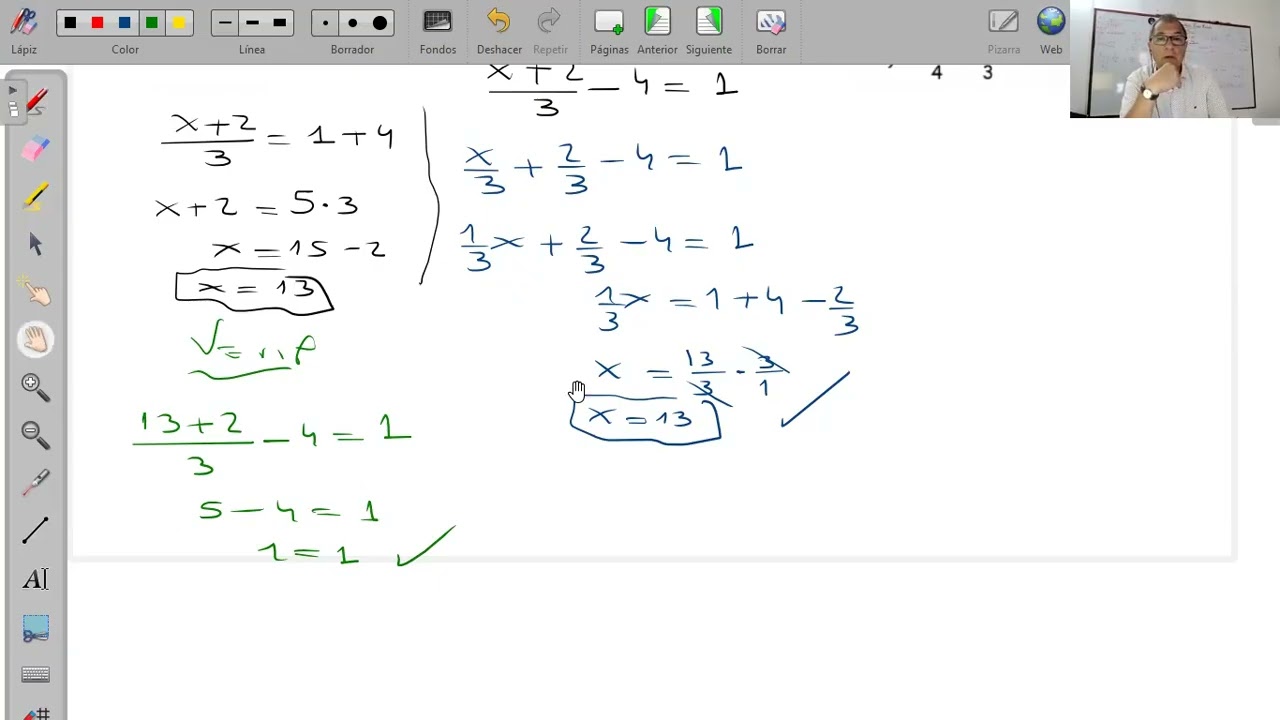Viewport: 1280px width, 720px height.
Task: Select the arrow pointer tool
Action: coord(35,244)
